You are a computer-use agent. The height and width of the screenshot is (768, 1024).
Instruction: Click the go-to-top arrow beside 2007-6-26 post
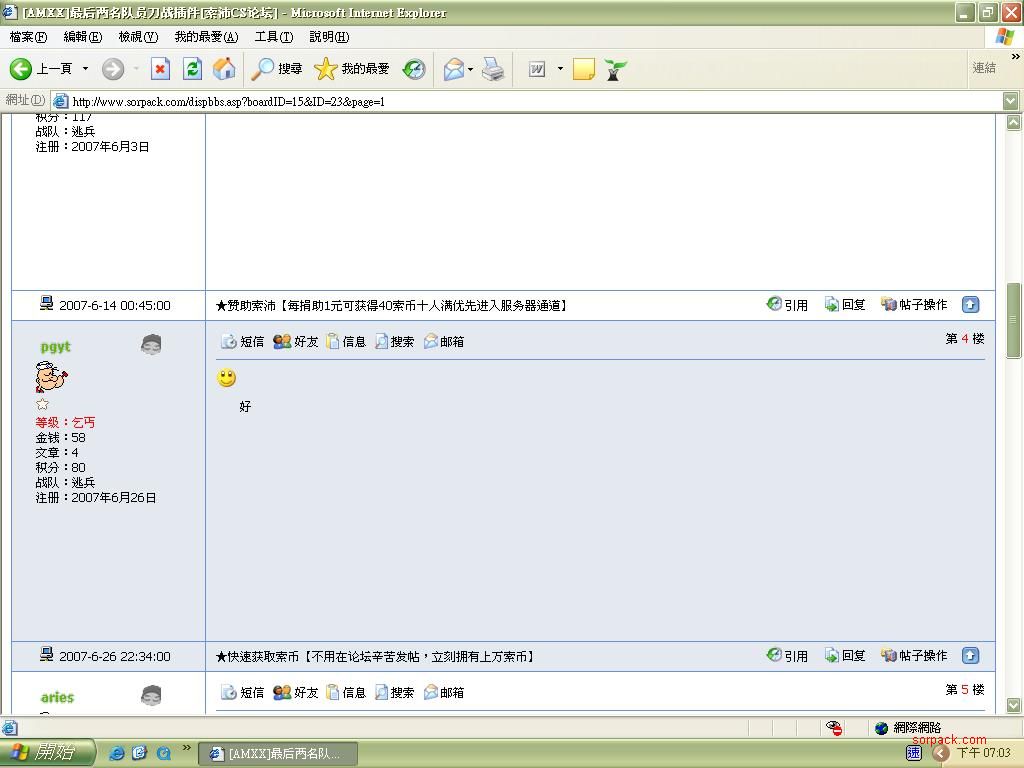pos(970,655)
